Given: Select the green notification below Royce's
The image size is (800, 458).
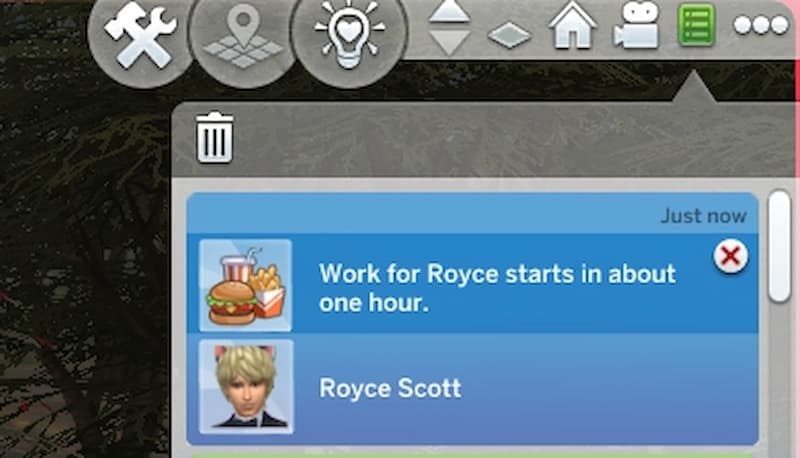Looking at the screenshot, I should (472, 454).
